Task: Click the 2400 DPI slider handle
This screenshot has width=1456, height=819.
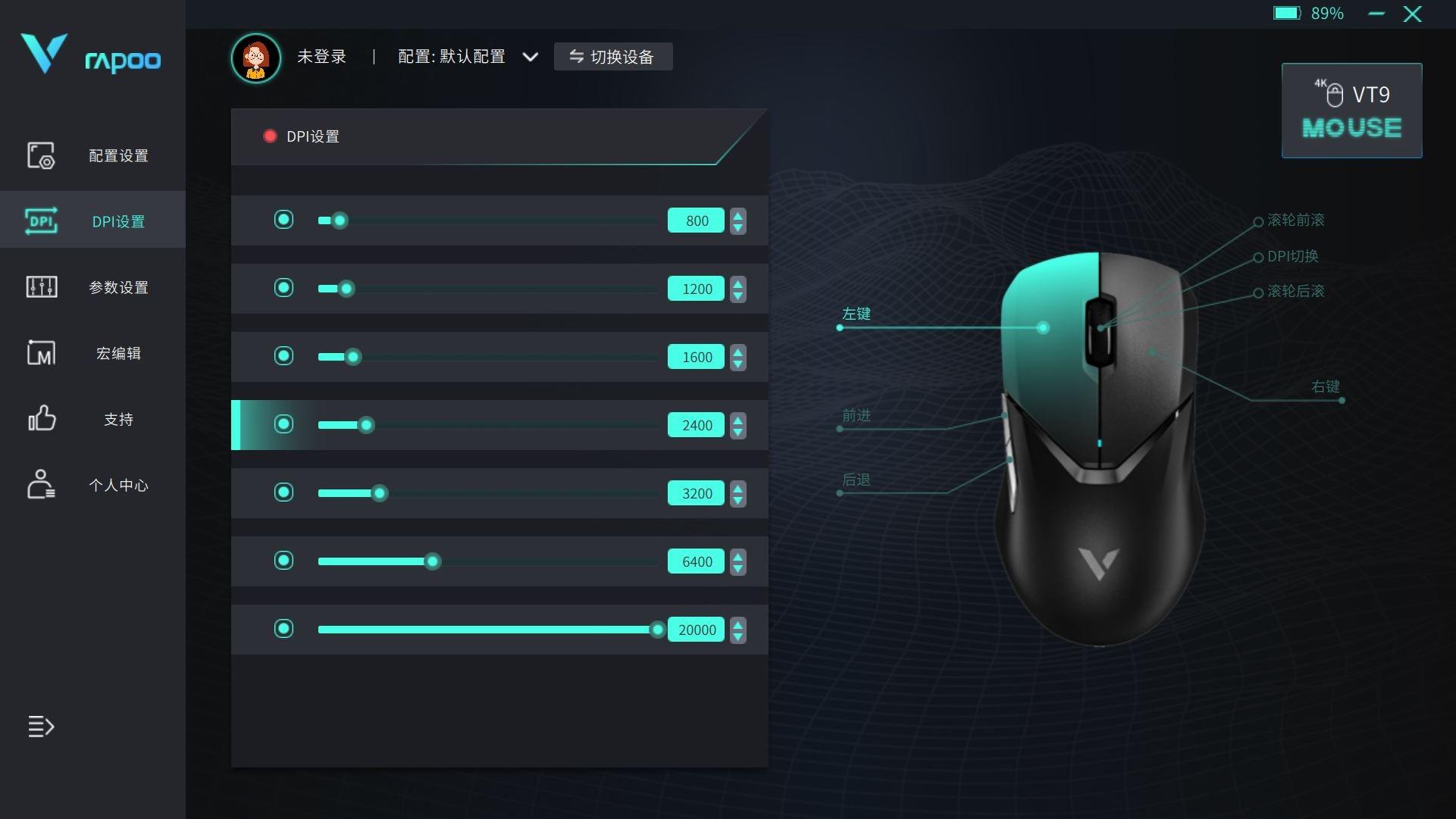Action: pos(366,425)
